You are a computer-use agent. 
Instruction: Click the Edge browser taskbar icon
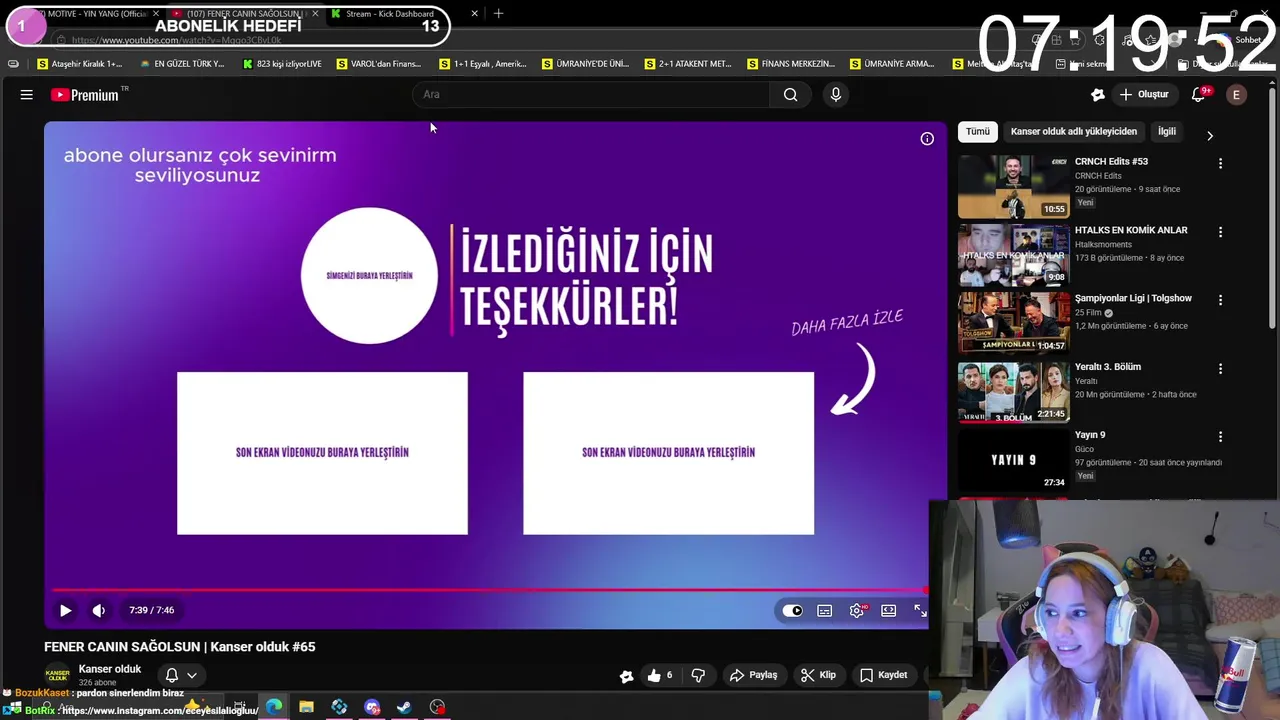pos(274,707)
